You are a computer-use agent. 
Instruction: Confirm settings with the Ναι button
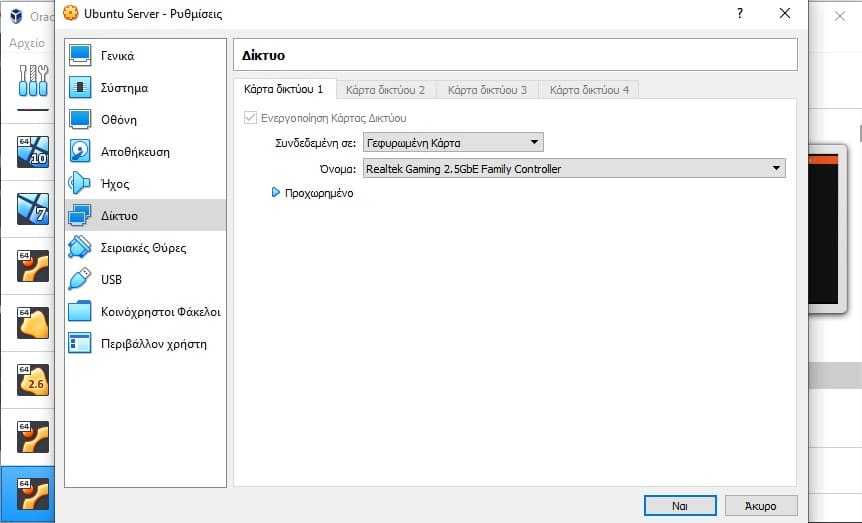(680, 505)
